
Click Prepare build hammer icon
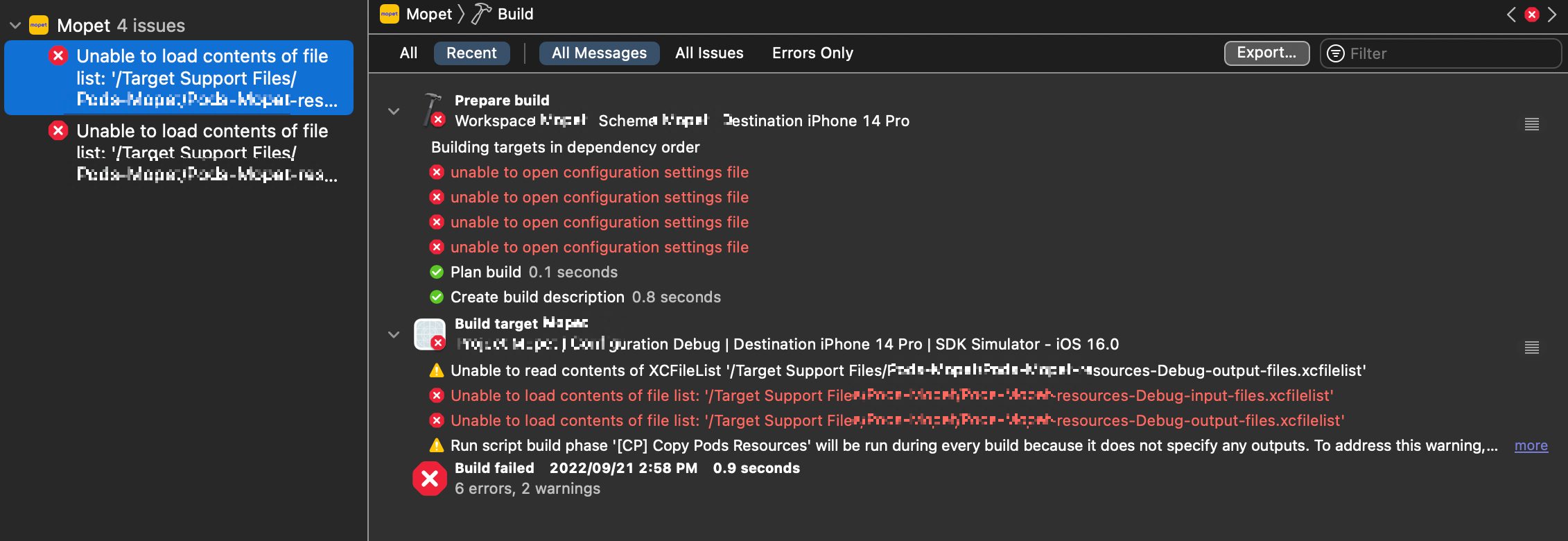point(433,110)
